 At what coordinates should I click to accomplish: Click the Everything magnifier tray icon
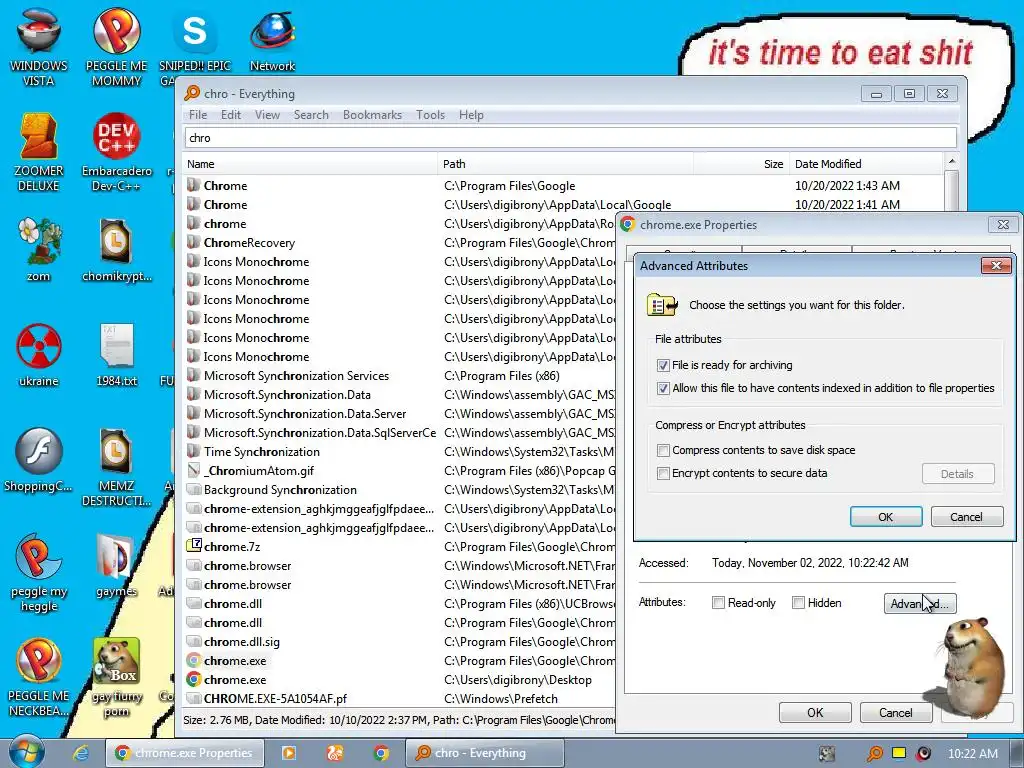(x=874, y=754)
